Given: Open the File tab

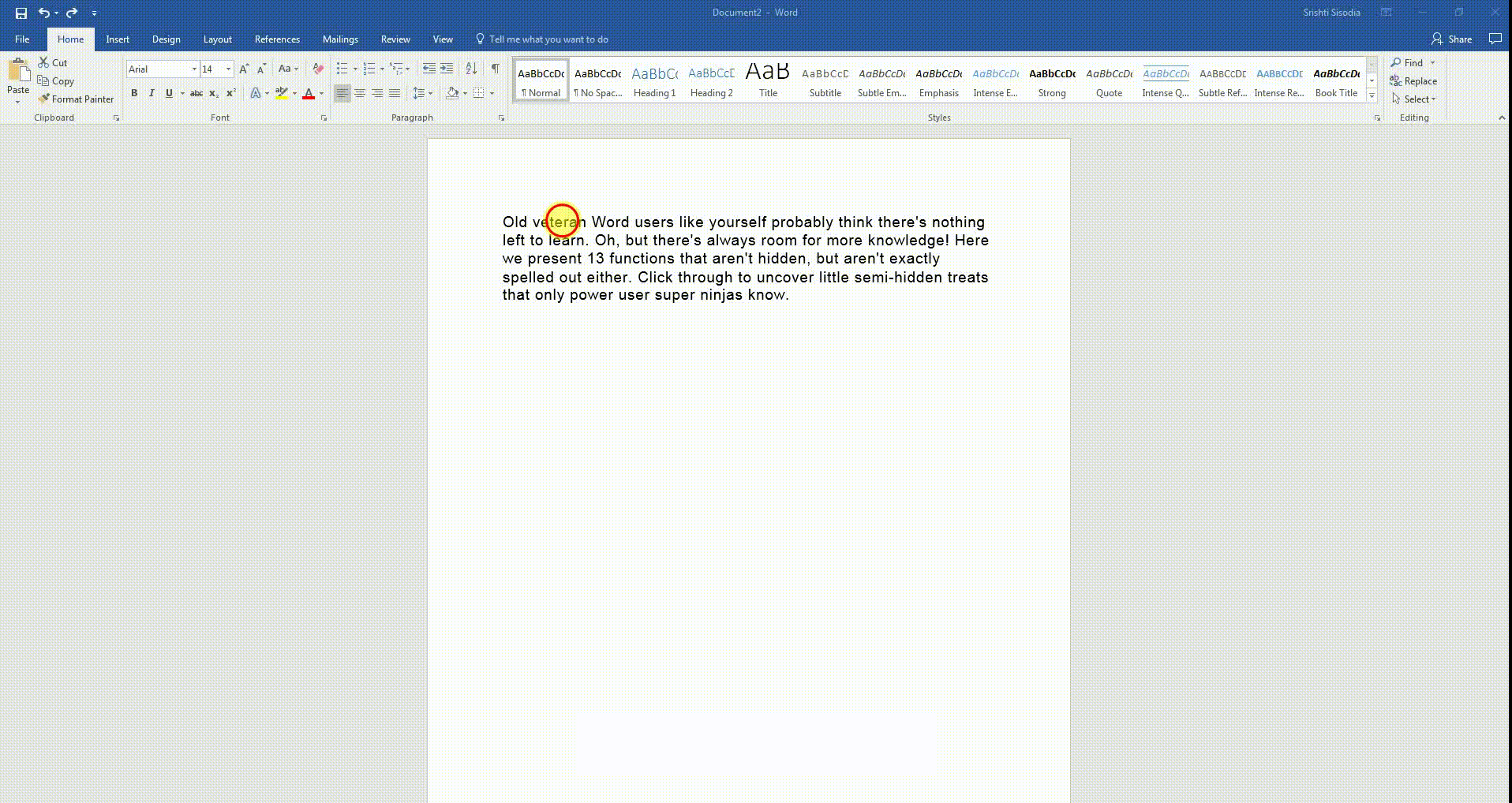Looking at the screenshot, I should point(22,39).
